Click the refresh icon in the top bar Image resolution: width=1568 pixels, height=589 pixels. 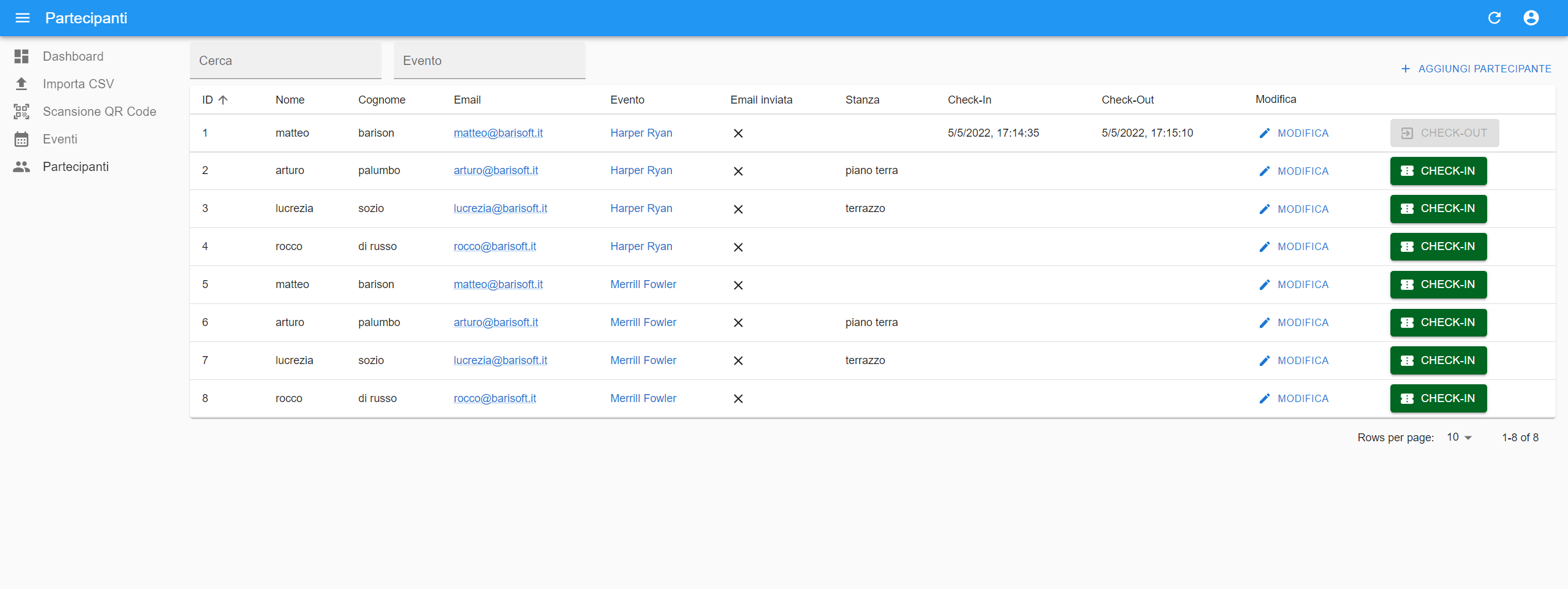pyautogui.click(x=1494, y=18)
